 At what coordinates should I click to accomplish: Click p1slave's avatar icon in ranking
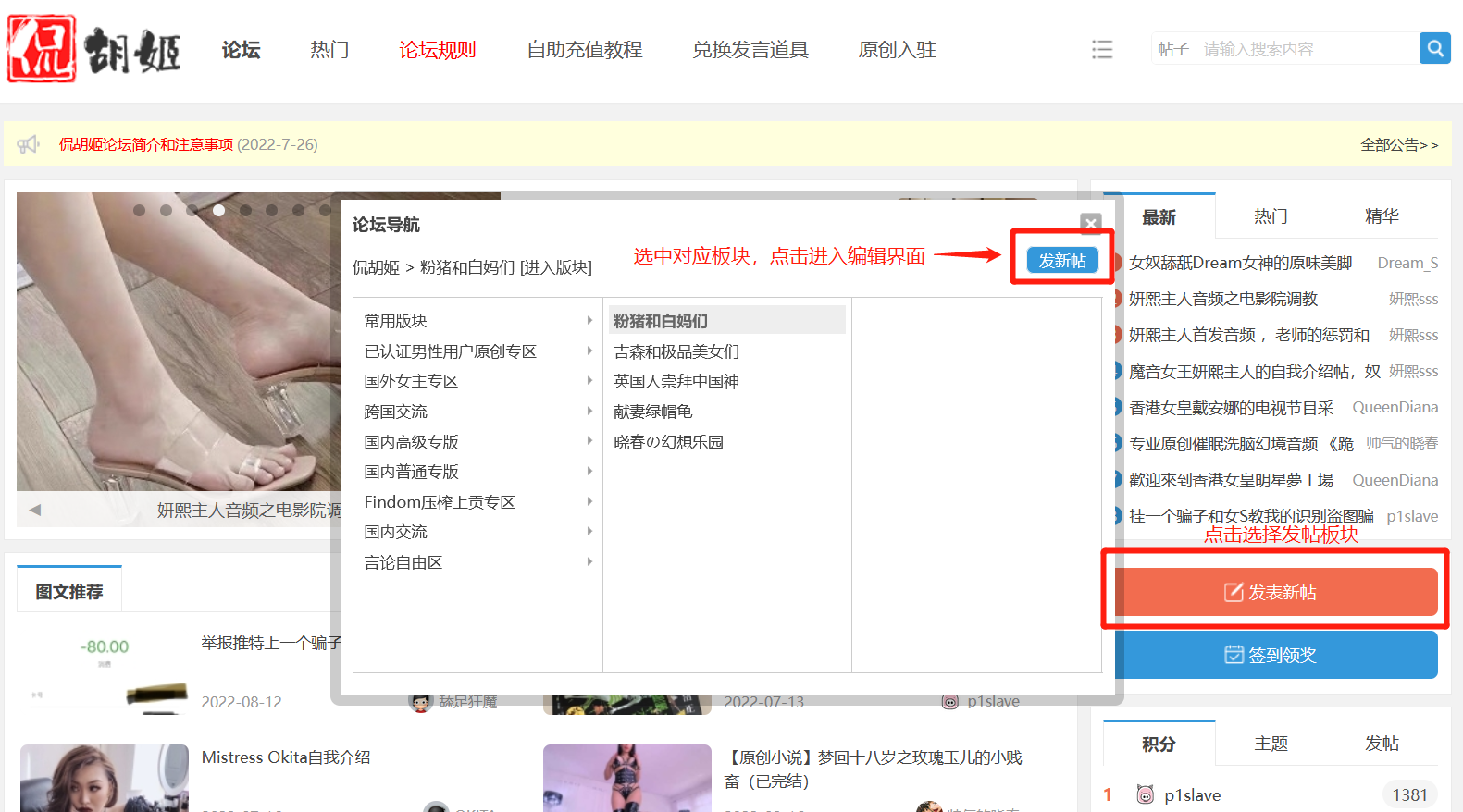click(x=1145, y=794)
